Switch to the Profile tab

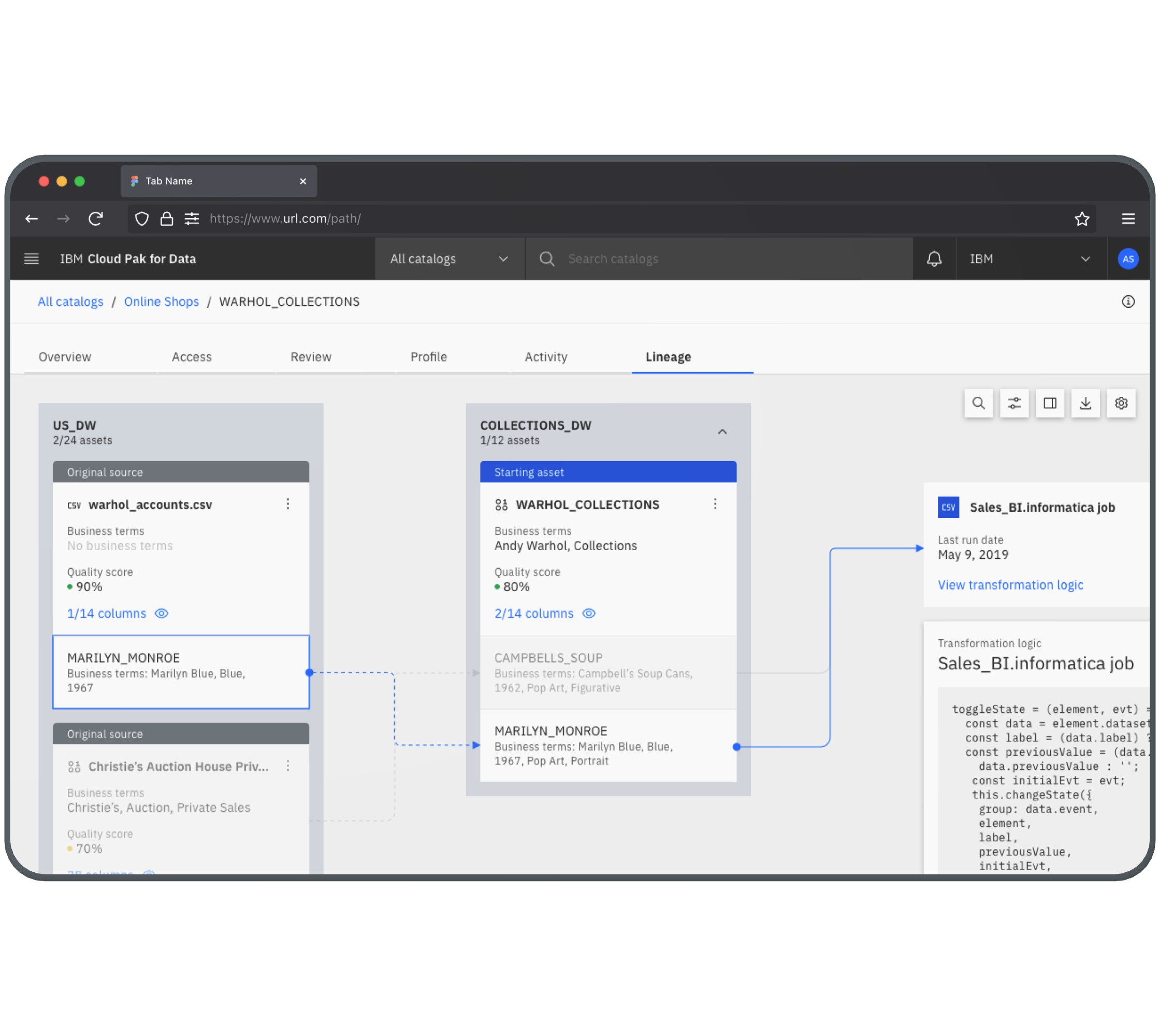click(429, 357)
